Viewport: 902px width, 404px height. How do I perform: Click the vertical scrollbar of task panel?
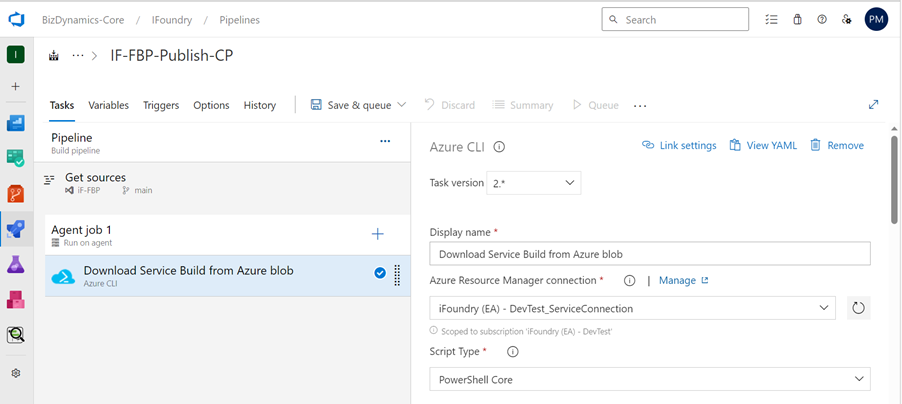894,178
